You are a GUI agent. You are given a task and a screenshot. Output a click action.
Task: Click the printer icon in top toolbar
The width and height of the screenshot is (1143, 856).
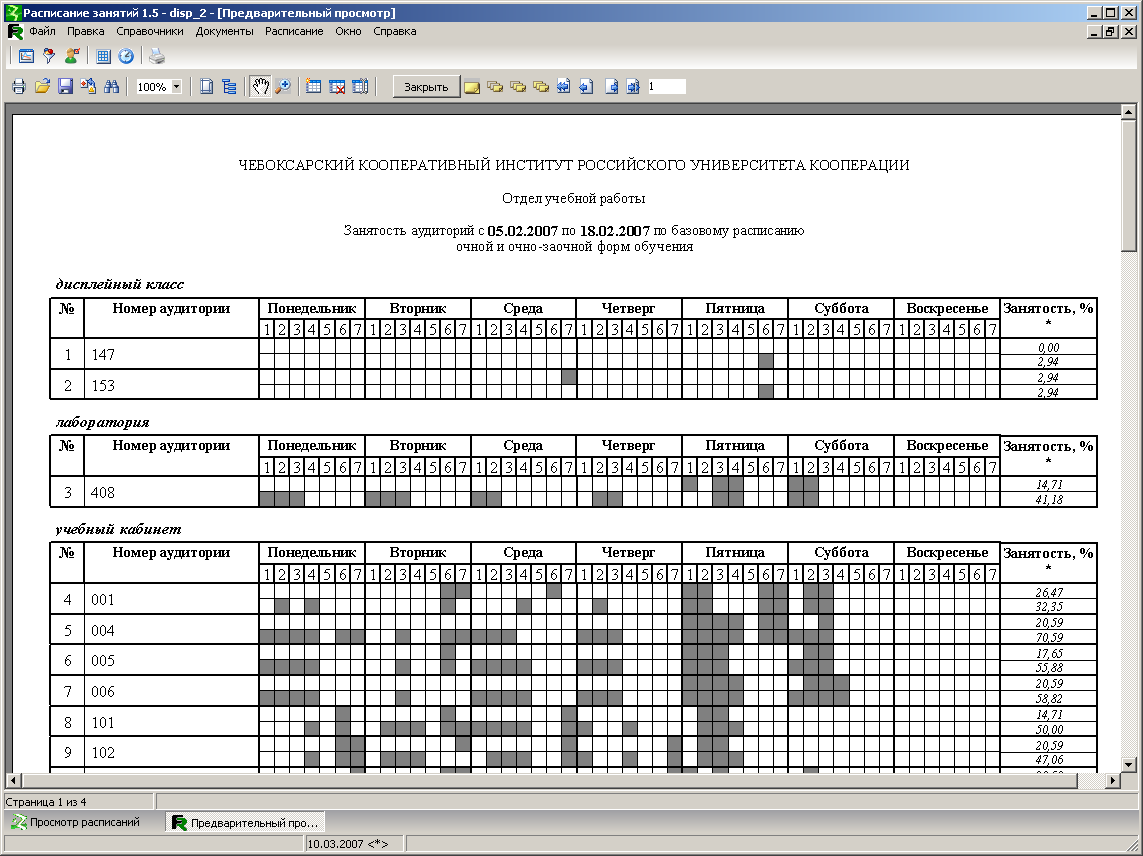(x=157, y=56)
